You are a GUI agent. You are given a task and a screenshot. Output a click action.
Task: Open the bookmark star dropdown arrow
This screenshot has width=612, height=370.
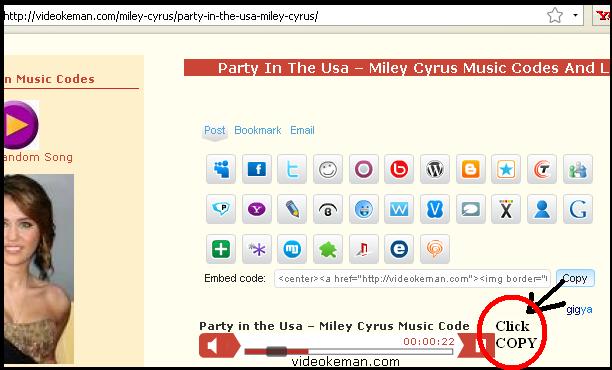coord(575,16)
